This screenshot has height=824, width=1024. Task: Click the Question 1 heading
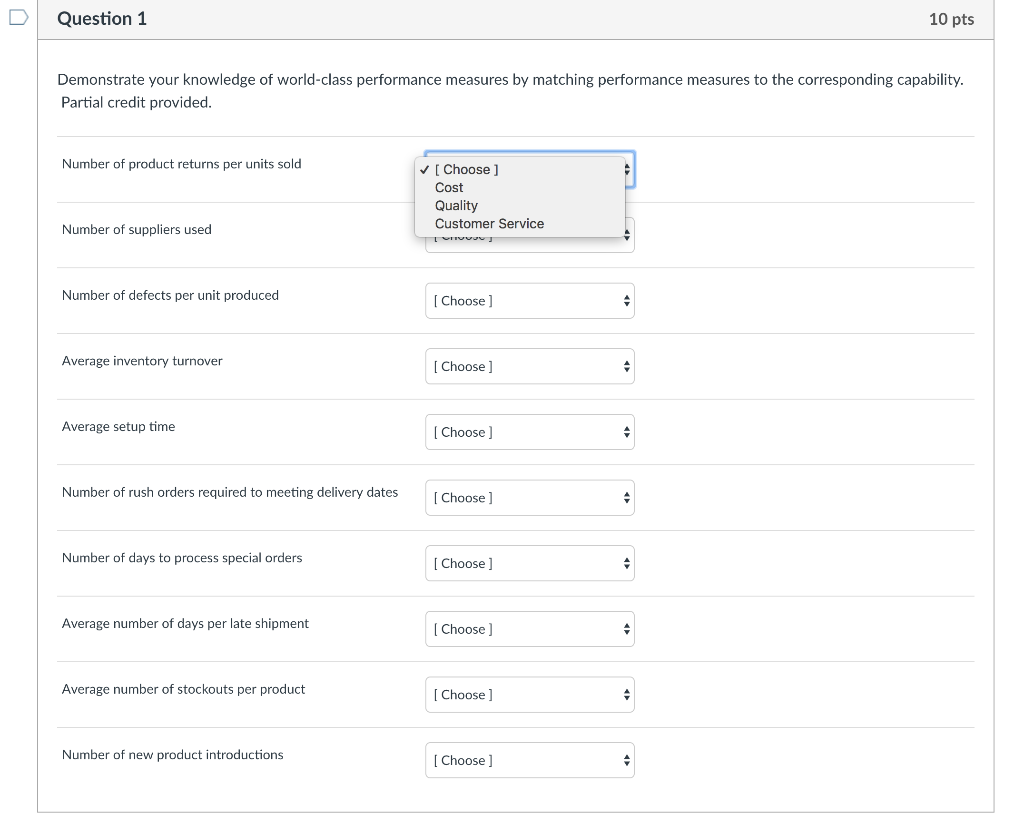[102, 19]
